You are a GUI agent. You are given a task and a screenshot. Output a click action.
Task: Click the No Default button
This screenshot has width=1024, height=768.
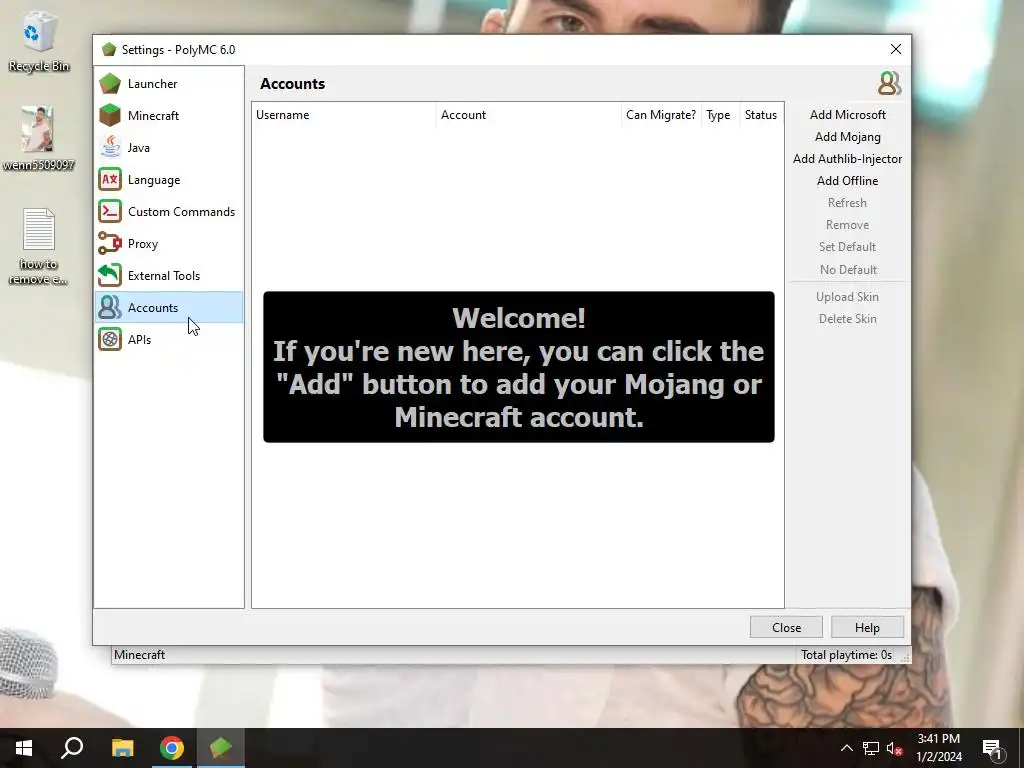[x=848, y=270]
